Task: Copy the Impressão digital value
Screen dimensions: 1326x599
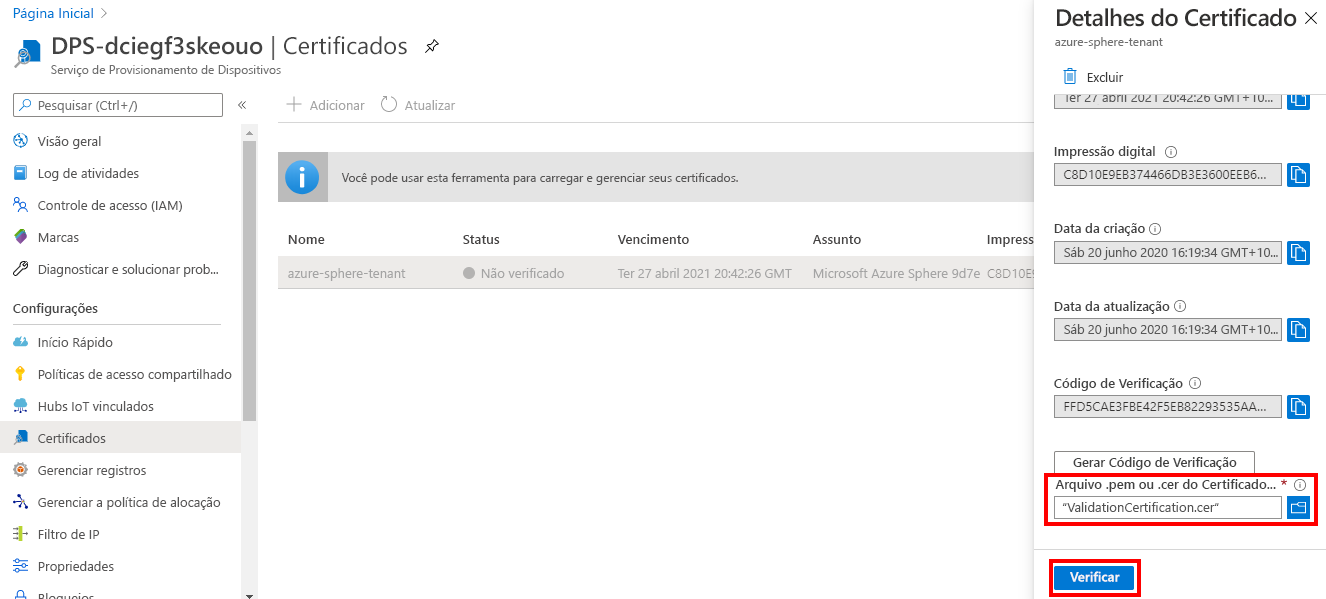Action: click(1298, 175)
